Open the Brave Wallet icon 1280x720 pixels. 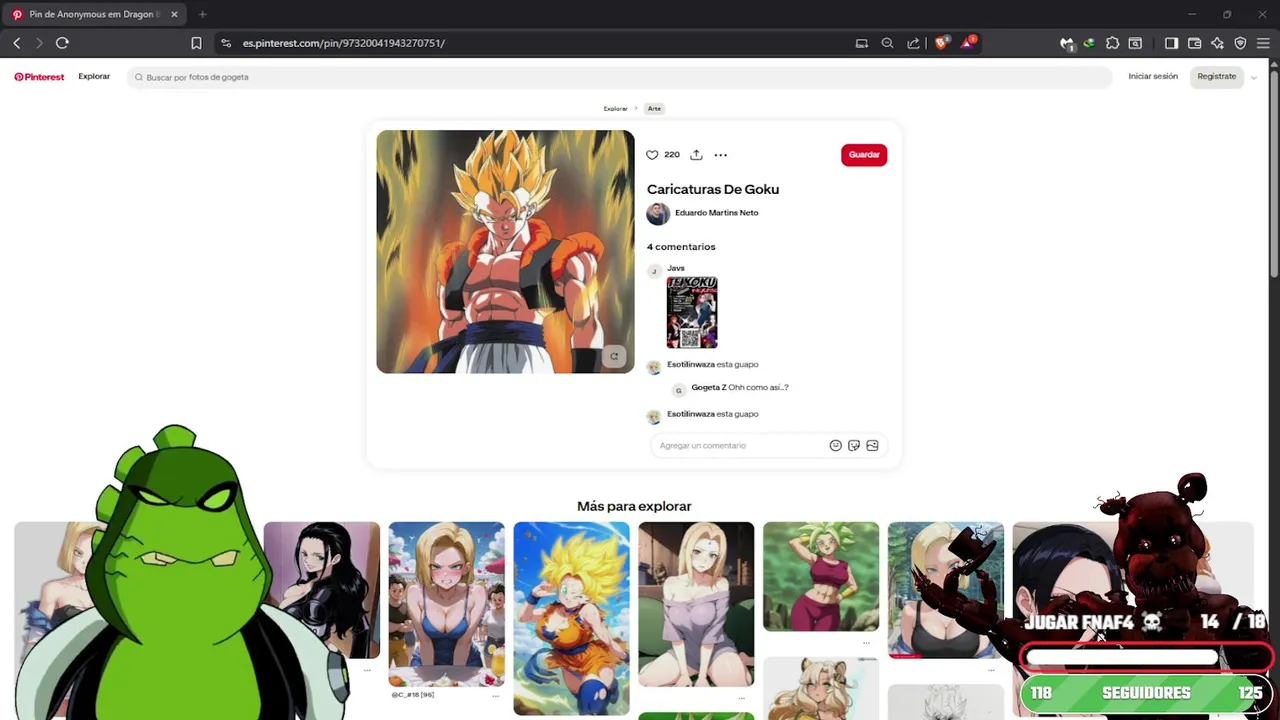(1194, 43)
